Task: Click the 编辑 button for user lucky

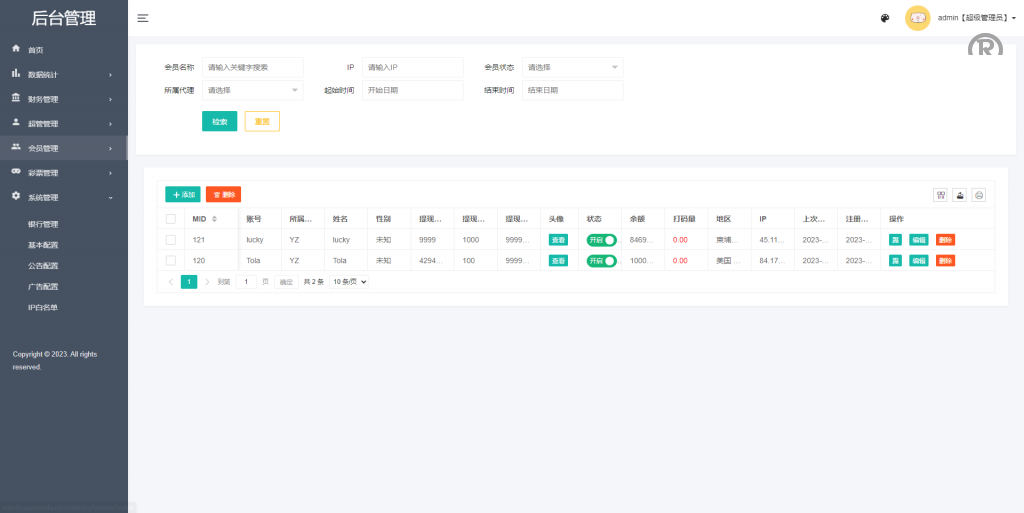Action: tap(918, 240)
